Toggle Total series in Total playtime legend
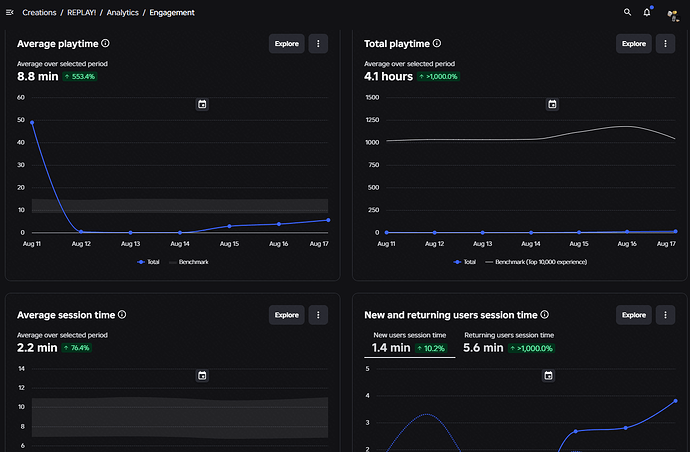 (x=465, y=262)
